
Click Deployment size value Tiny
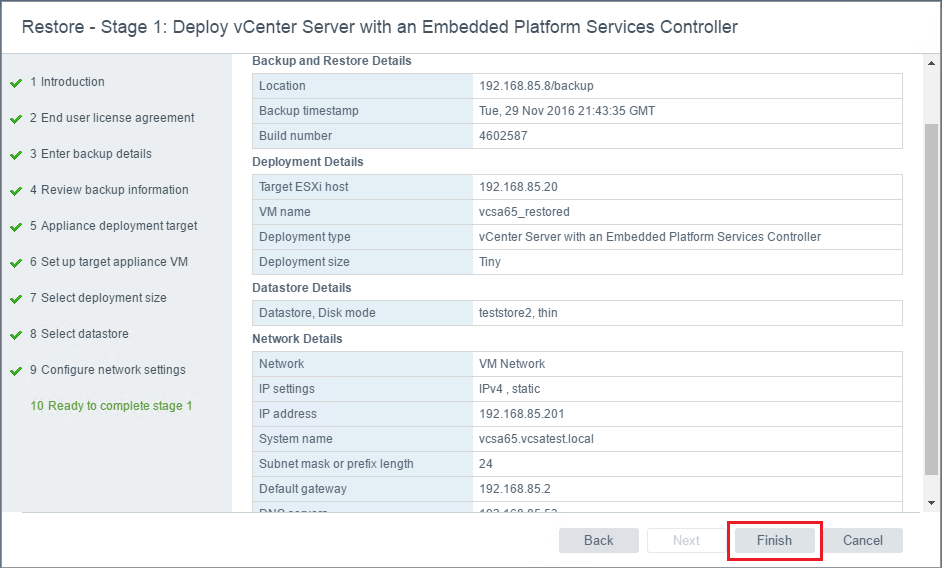click(490, 262)
